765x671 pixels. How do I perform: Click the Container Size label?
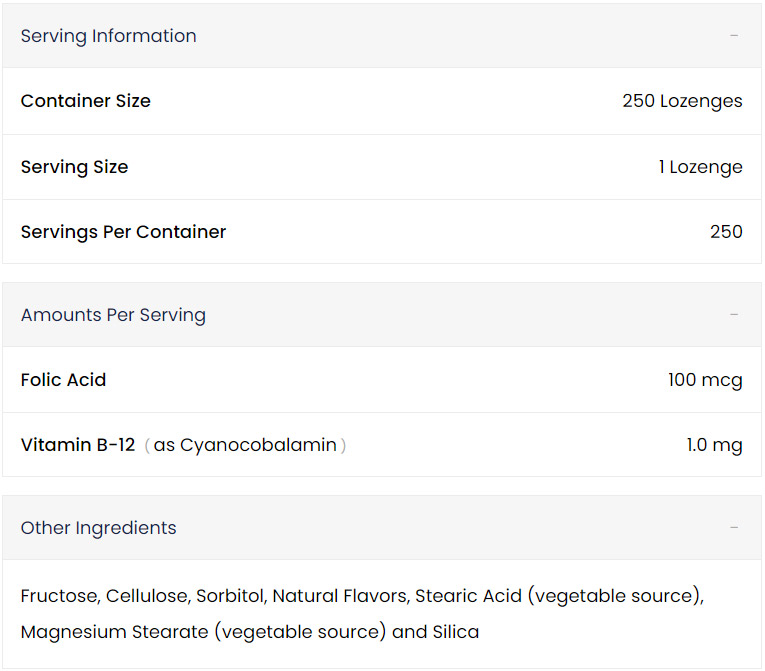86,101
